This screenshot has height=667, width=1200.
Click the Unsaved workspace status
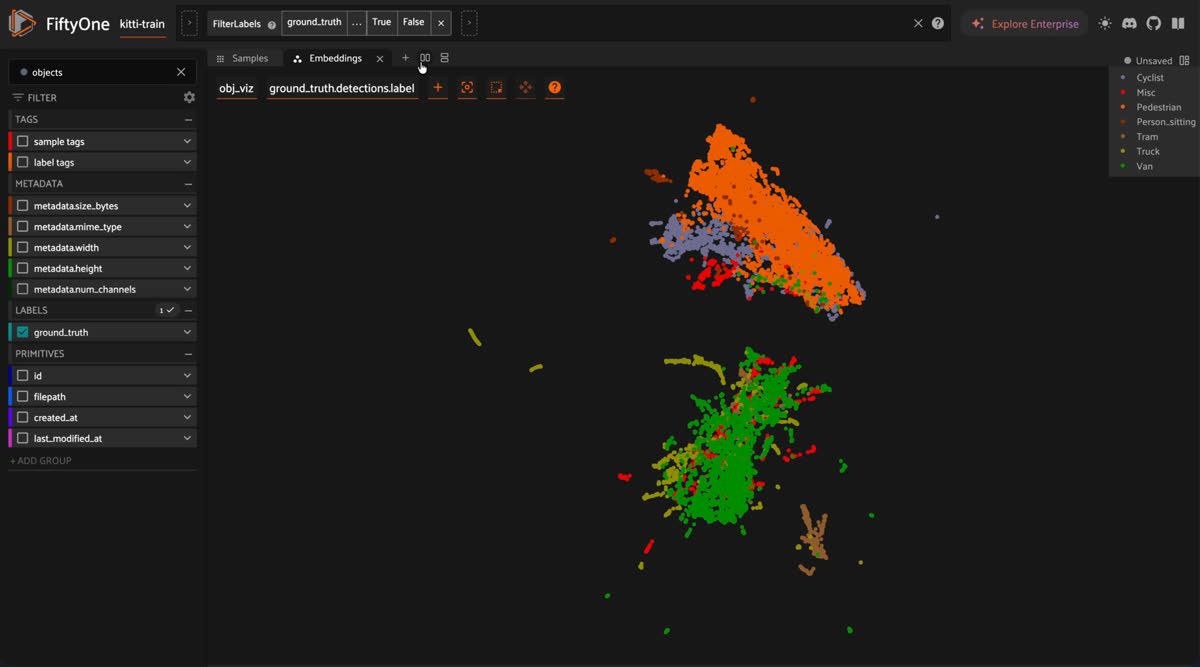click(x=1148, y=60)
